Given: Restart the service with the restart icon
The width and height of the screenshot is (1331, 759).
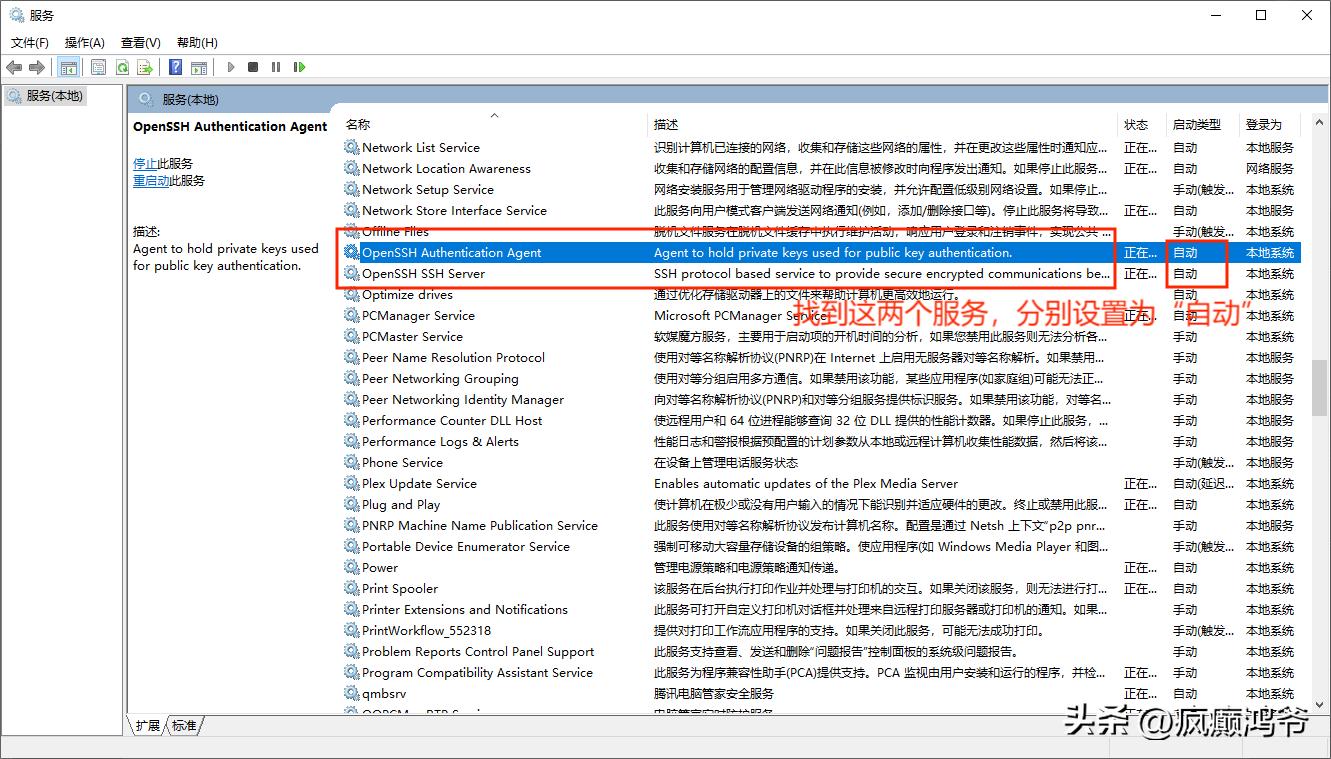Looking at the screenshot, I should 300,67.
